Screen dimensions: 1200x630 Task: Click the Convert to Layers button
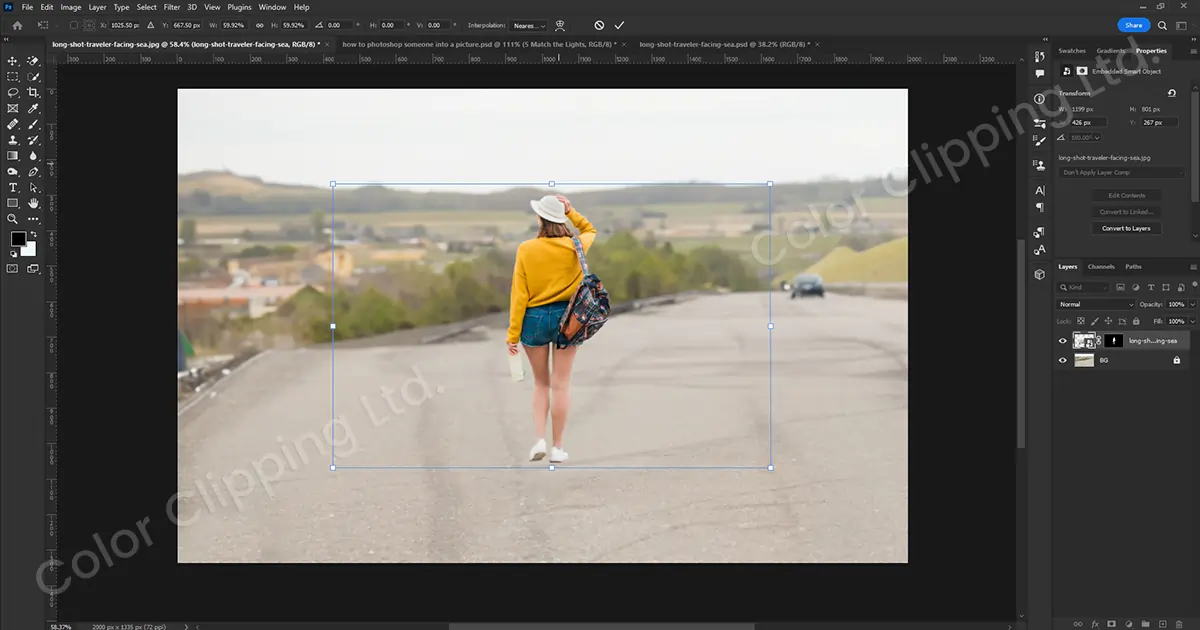(x=1126, y=228)
